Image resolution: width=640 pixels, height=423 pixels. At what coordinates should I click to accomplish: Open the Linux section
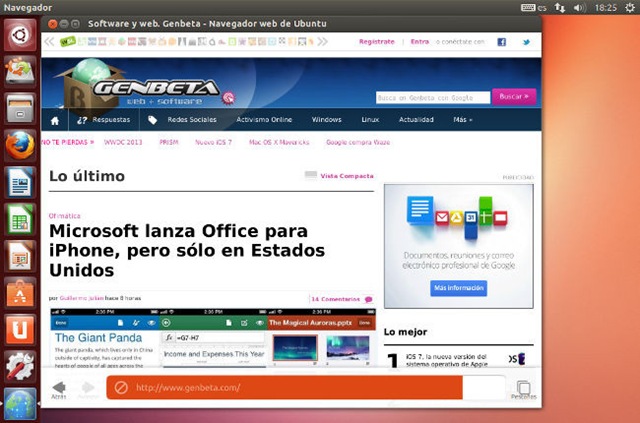(x=370, y=120)
